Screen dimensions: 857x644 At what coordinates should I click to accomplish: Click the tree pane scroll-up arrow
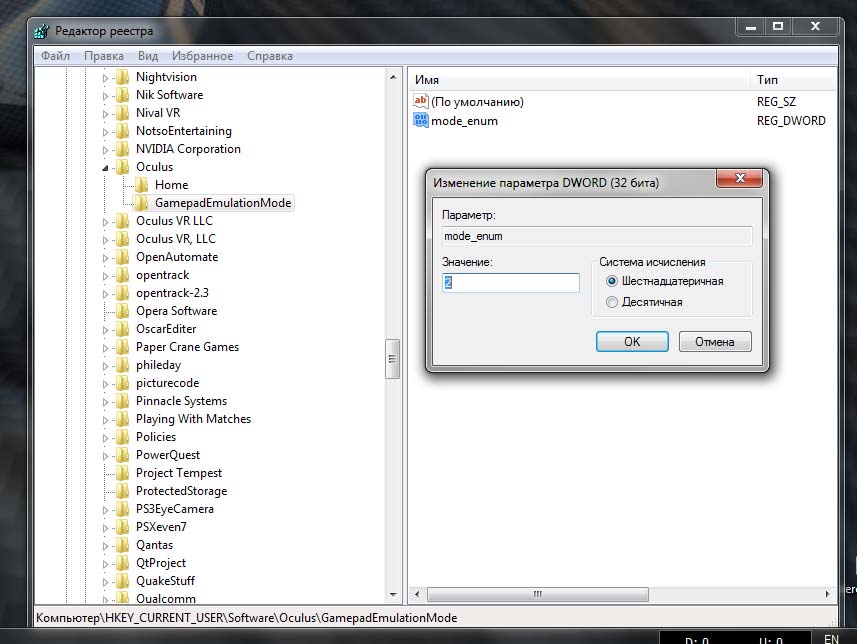click(x=392, y=77)
